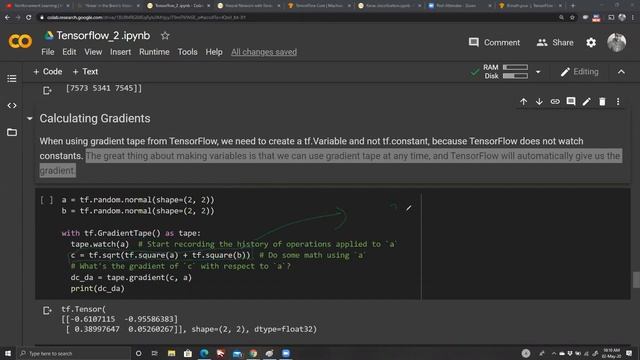Viewport: 640px width, 360px height.
Task: Open the Edit menu
Action: point(69,52)
